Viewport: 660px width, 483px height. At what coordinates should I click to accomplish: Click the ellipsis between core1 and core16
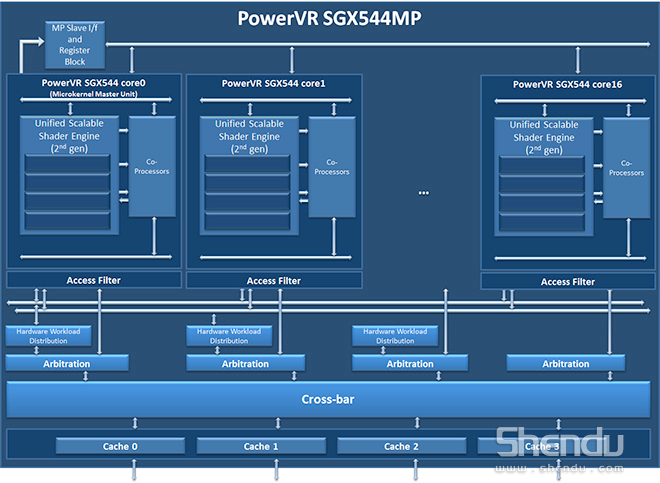click(423, 191)
